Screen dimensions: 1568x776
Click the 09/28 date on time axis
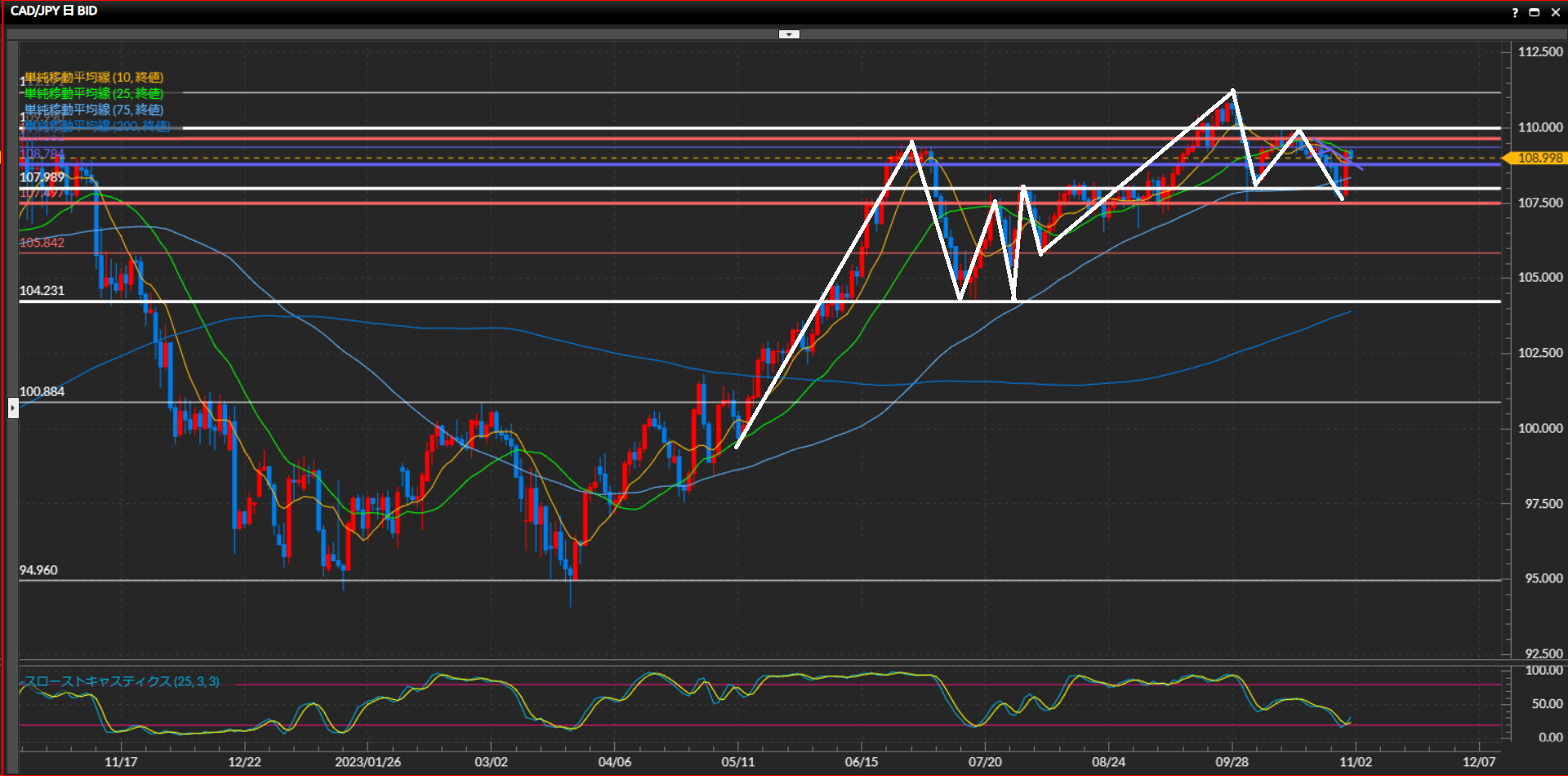point(1232,762)
